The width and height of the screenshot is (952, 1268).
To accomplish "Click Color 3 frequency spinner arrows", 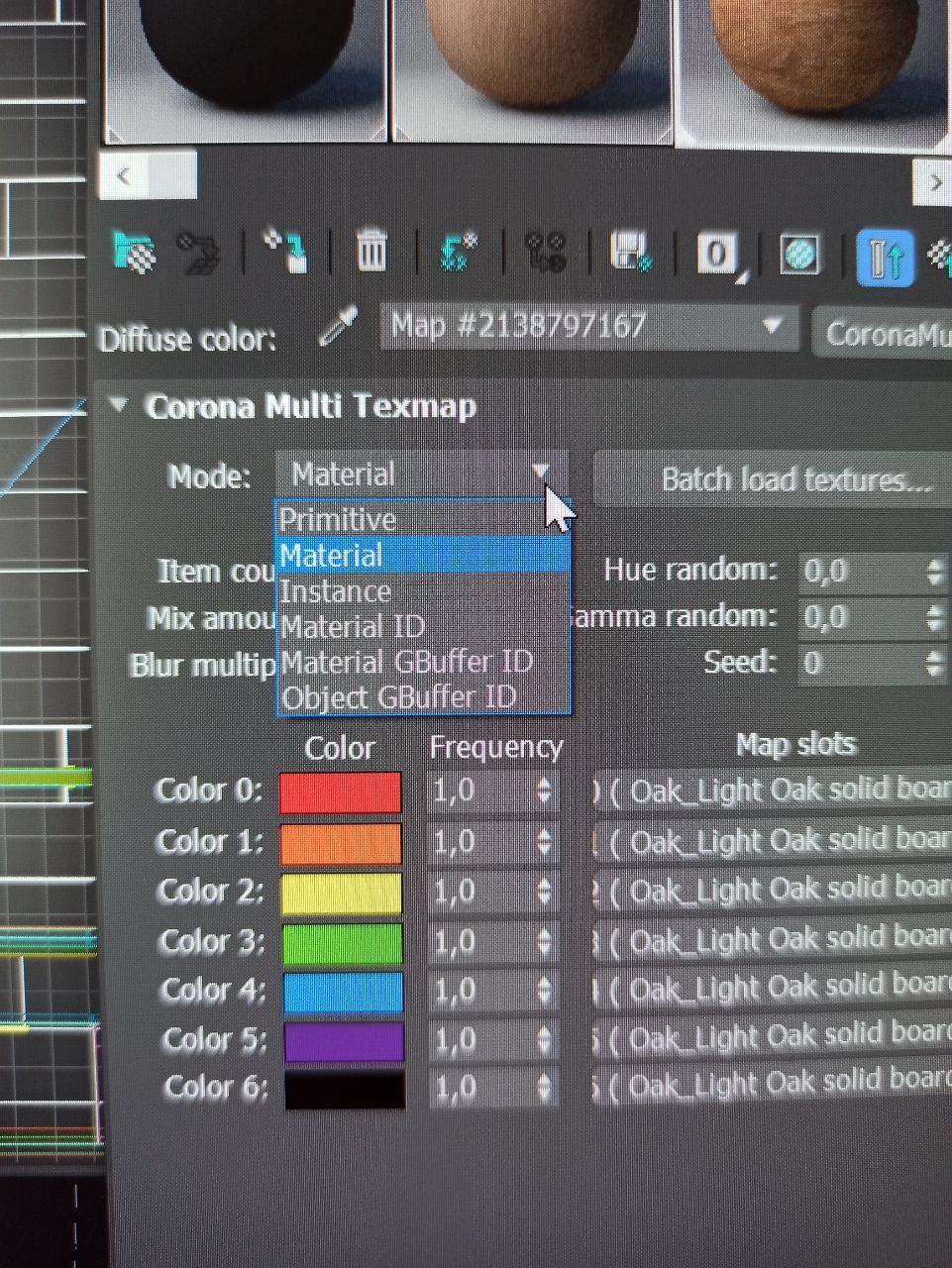I will coord(544,941).
